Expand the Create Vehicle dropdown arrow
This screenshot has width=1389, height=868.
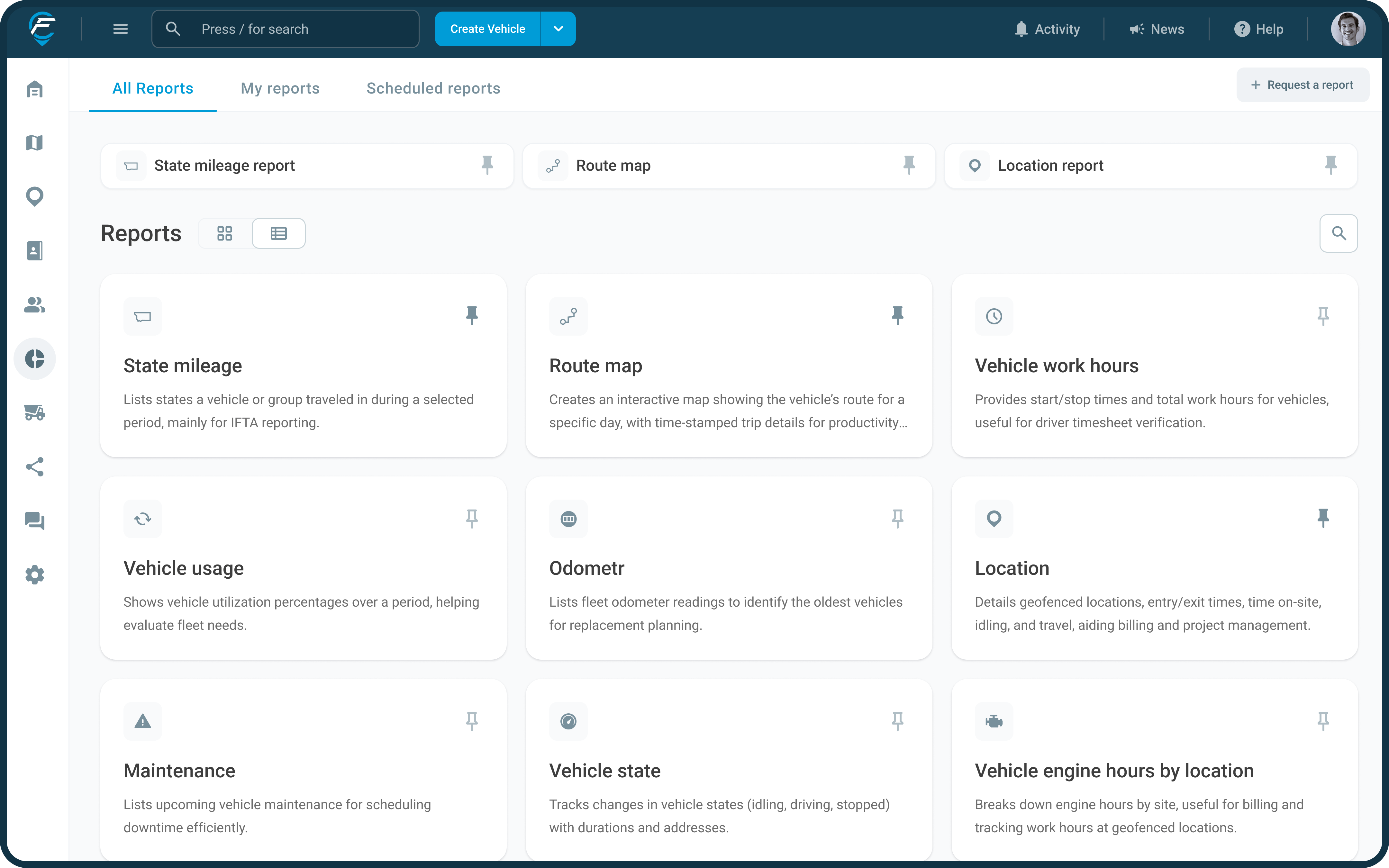coord(558,29)
